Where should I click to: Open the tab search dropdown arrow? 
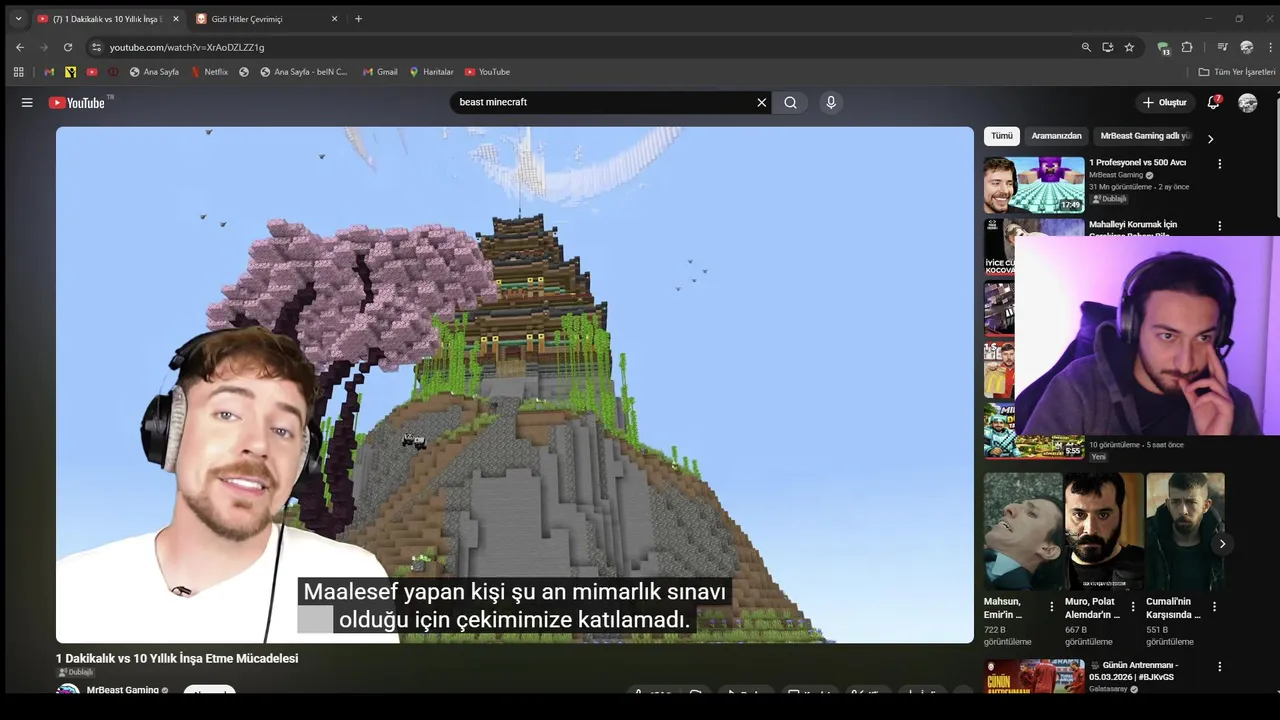click(x=18, y=19)
